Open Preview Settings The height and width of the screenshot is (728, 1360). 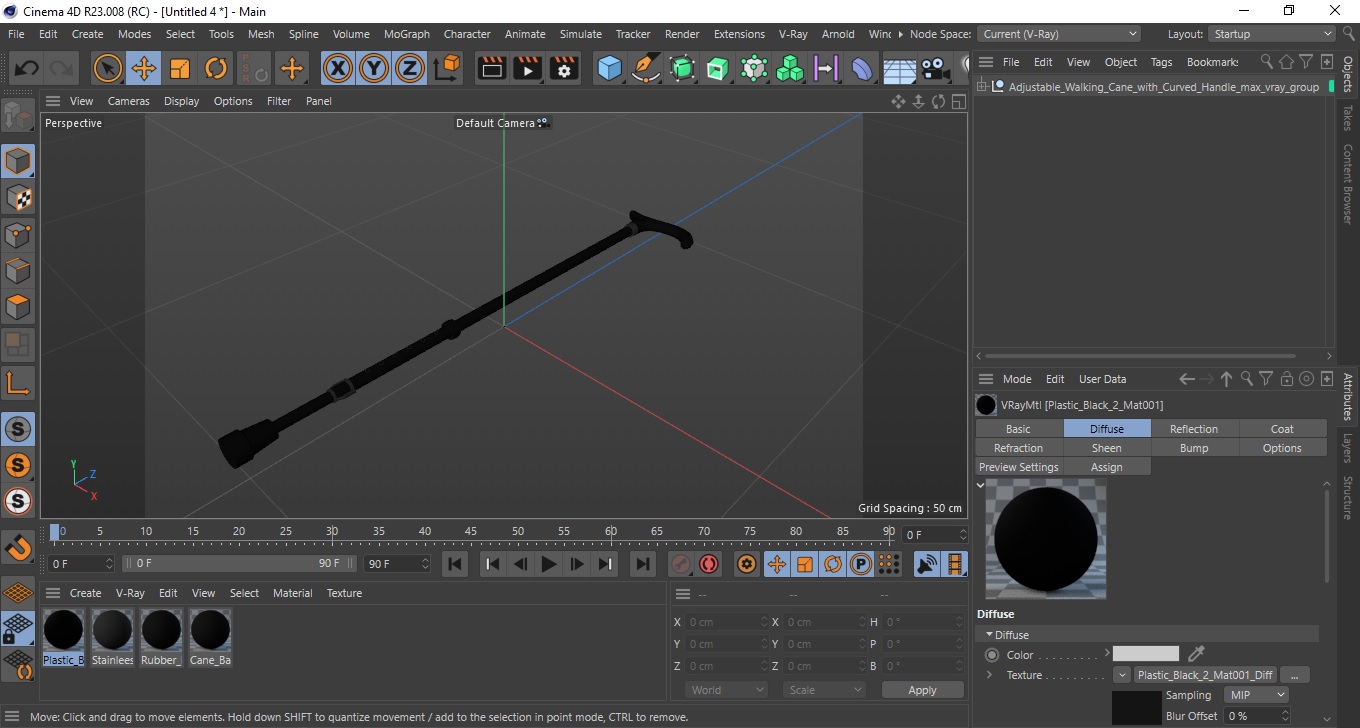click(1018, 467)
